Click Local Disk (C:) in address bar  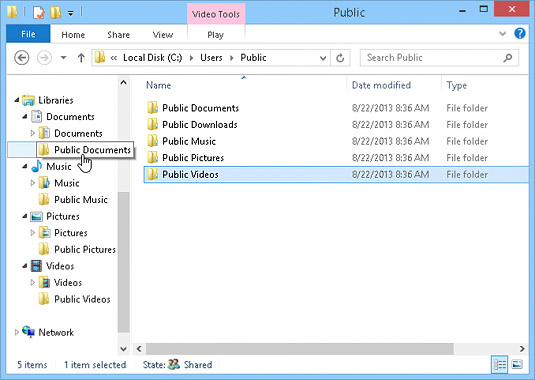153,58
